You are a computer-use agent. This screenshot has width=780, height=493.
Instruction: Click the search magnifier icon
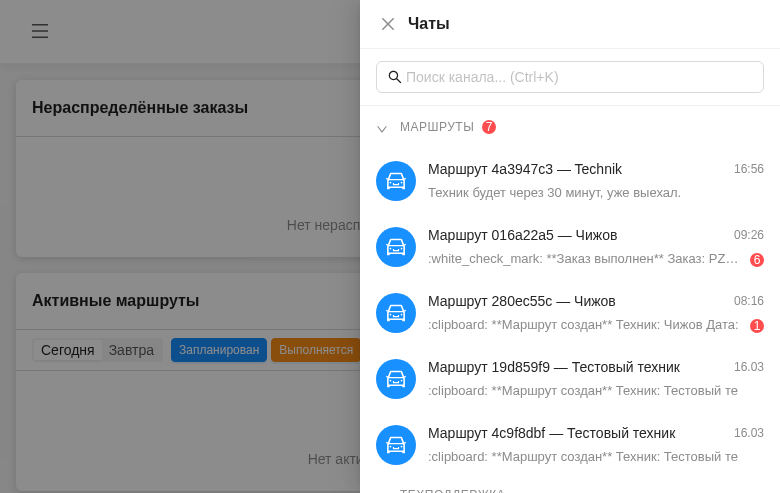point(395,77)
